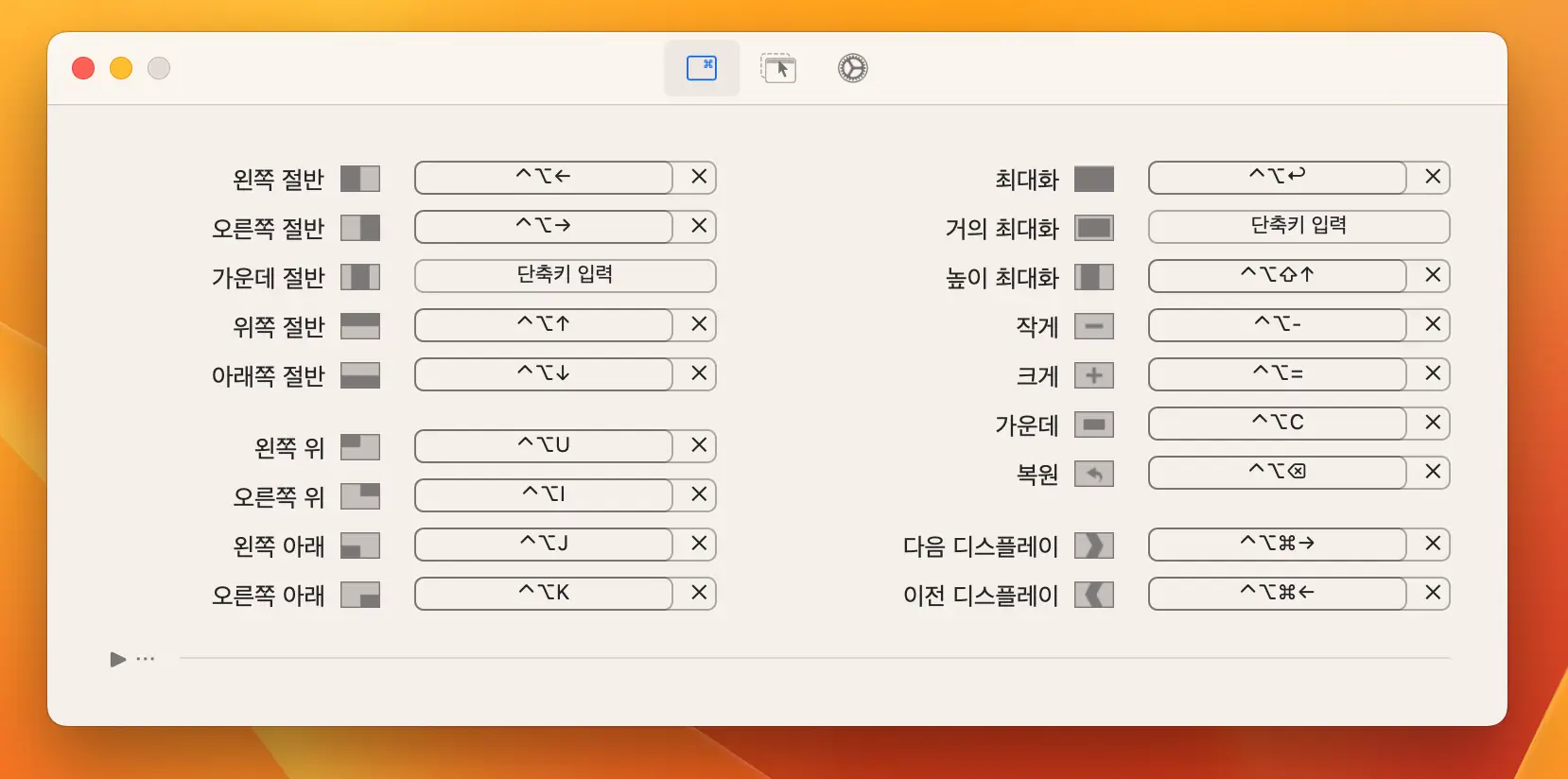The height and width of the screenshot is (779, 1568).
Task: Click the 가운데 절반 center-half icon
Action: [360, 277]
